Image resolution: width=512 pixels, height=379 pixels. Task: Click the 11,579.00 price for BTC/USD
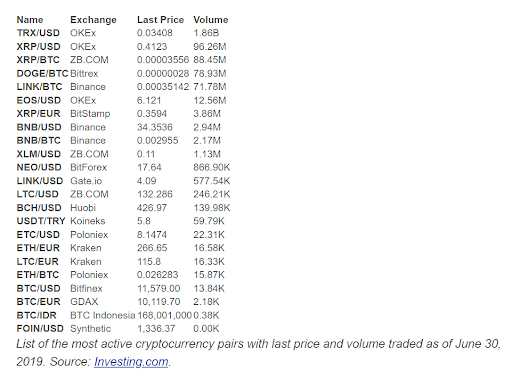tap(159, 288)
